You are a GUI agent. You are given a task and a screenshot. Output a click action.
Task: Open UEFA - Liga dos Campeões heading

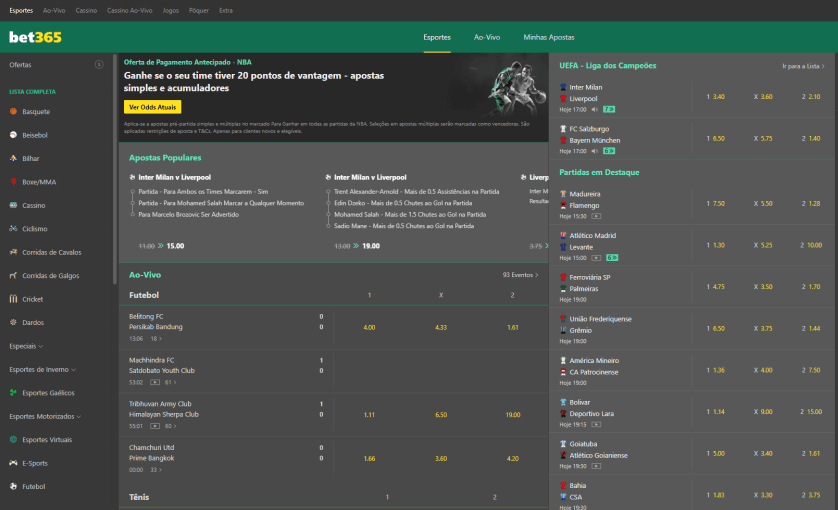608,66
